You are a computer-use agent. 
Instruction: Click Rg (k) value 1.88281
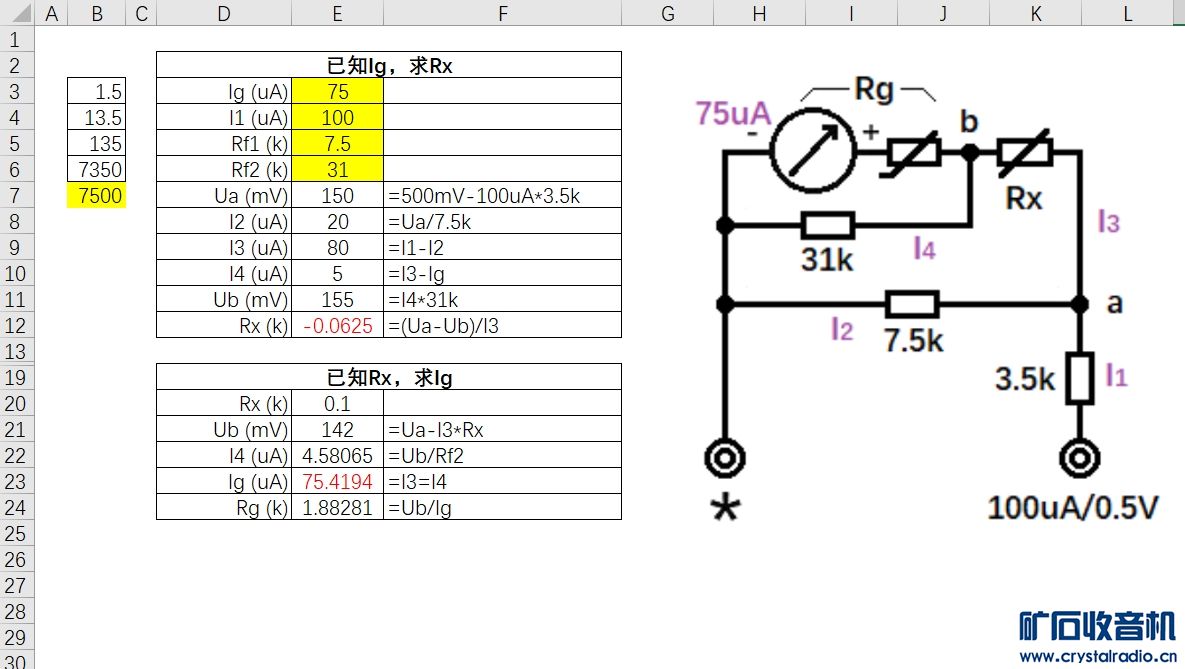[337, 508]
